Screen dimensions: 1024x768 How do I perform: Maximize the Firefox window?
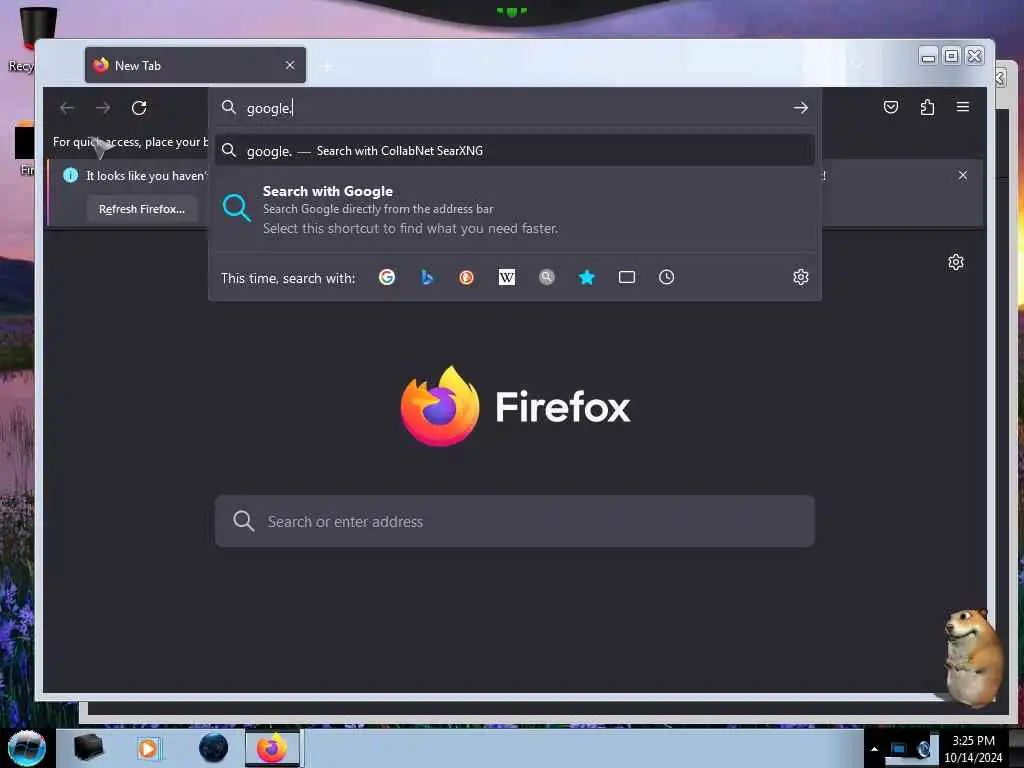[x=952, y=56]
